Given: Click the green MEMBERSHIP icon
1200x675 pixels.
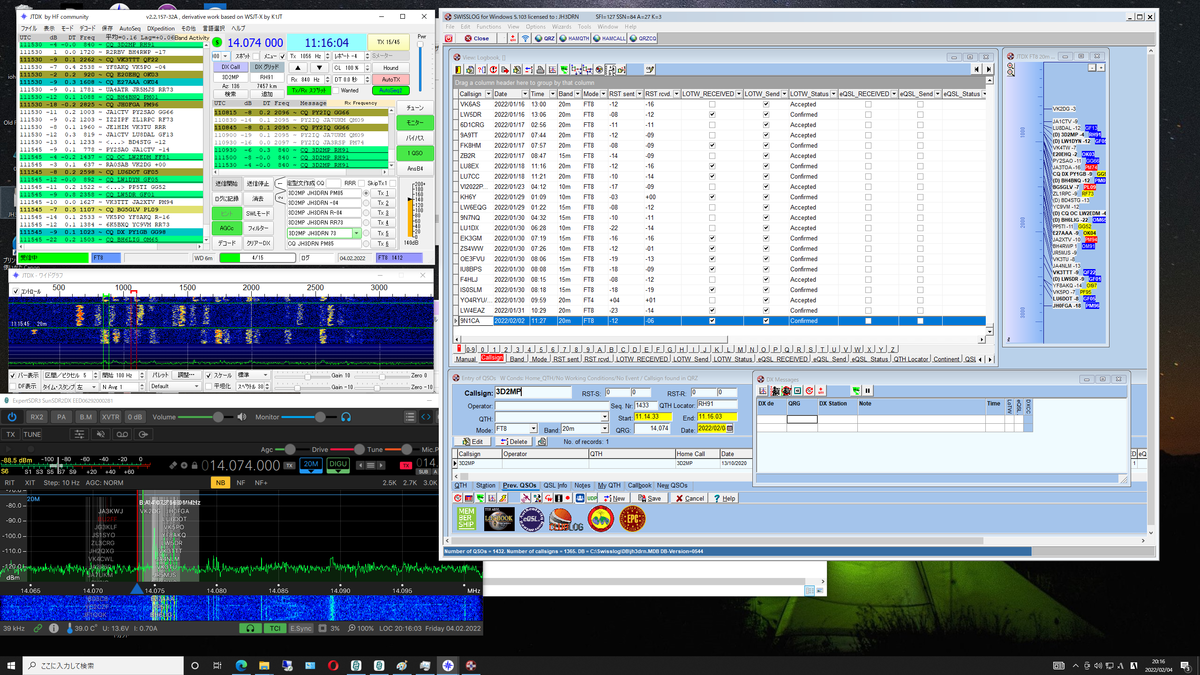Looking at the screenshot, I should coord(467,520).
